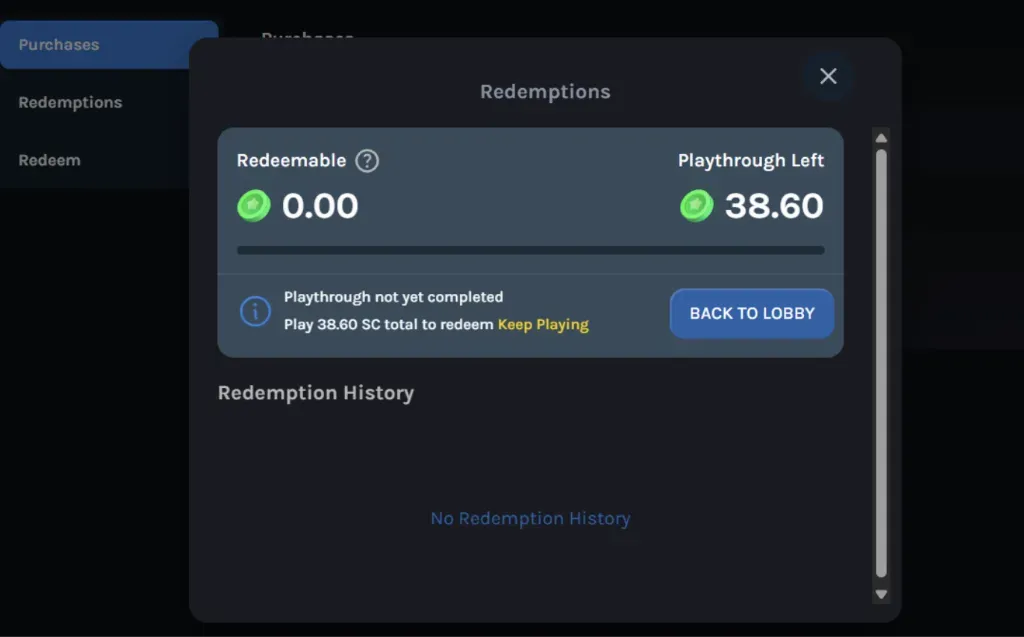
Task: Click the green coin next to Playthrough Left
Action: coord(696,206)
